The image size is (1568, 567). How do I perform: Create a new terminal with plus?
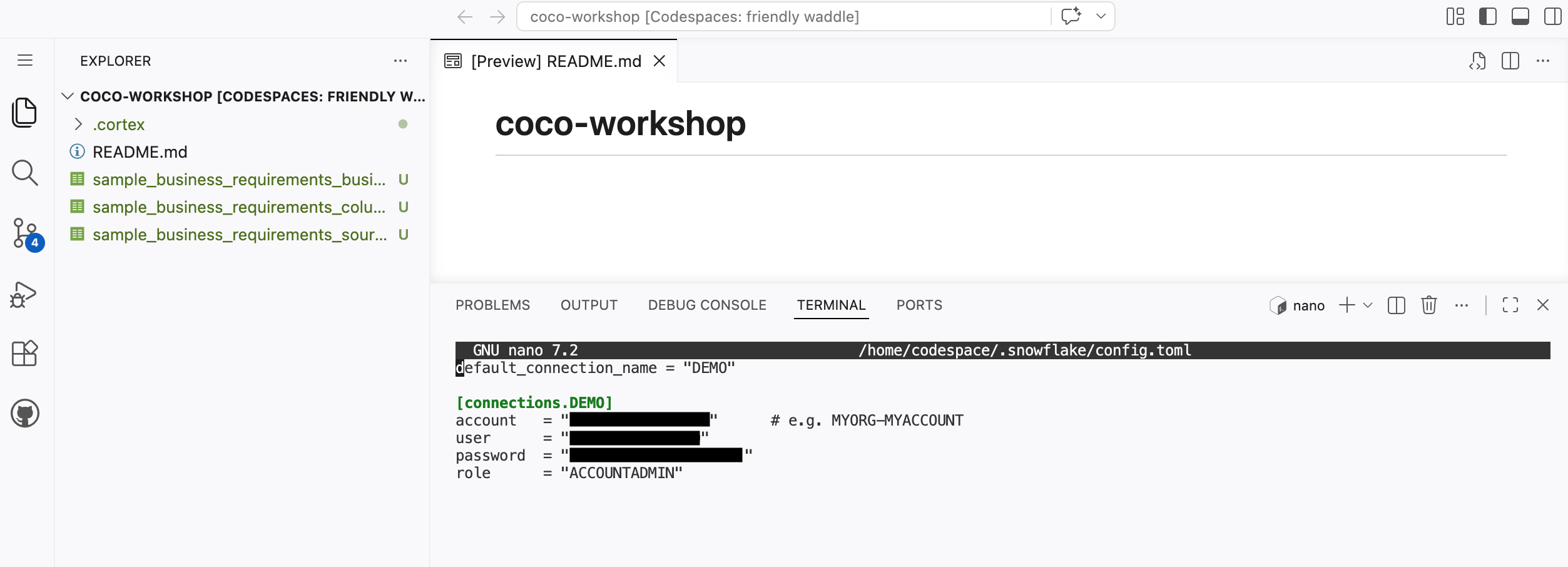[x=1347, y=305]
